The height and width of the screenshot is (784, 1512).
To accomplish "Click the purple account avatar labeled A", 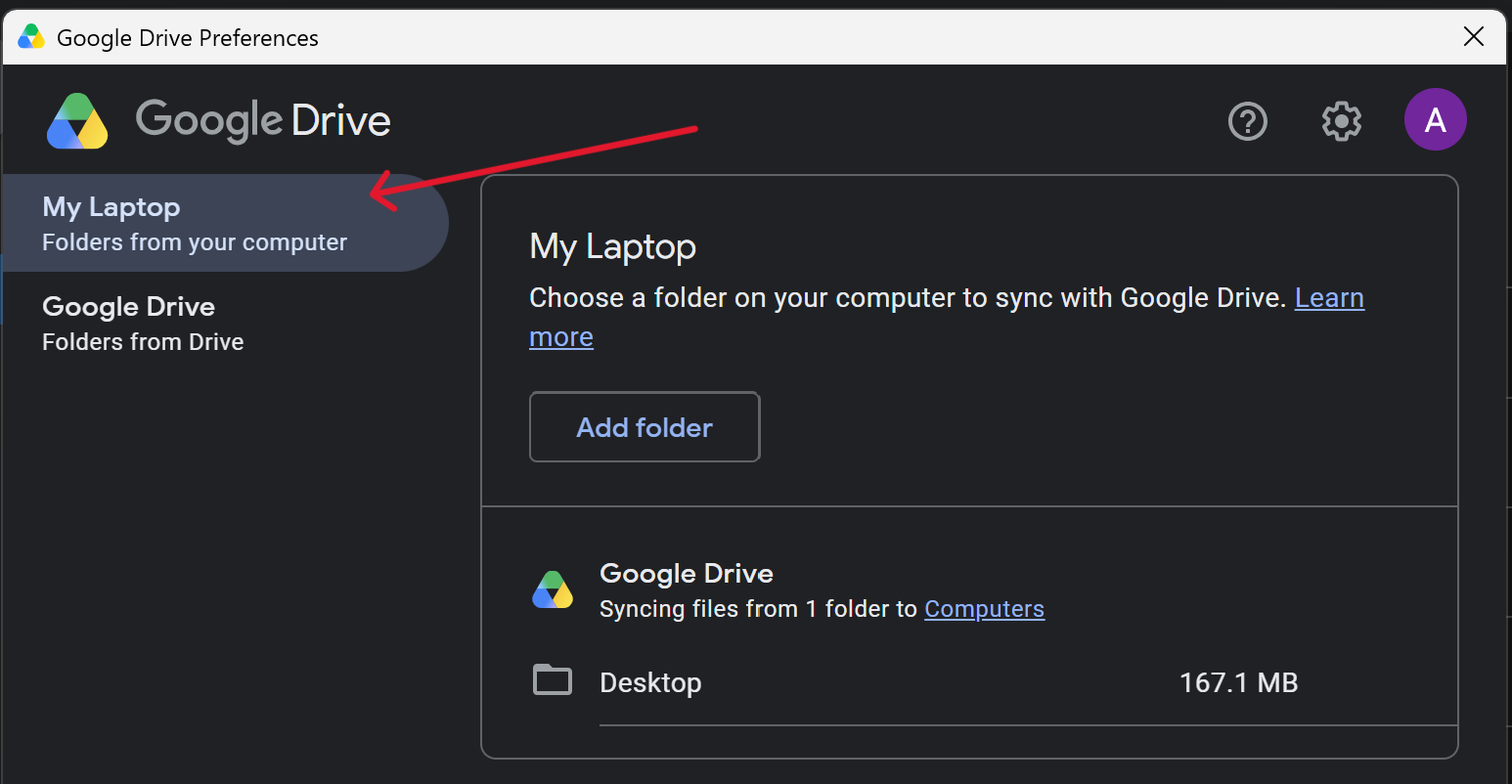I will coord(1436,119).
